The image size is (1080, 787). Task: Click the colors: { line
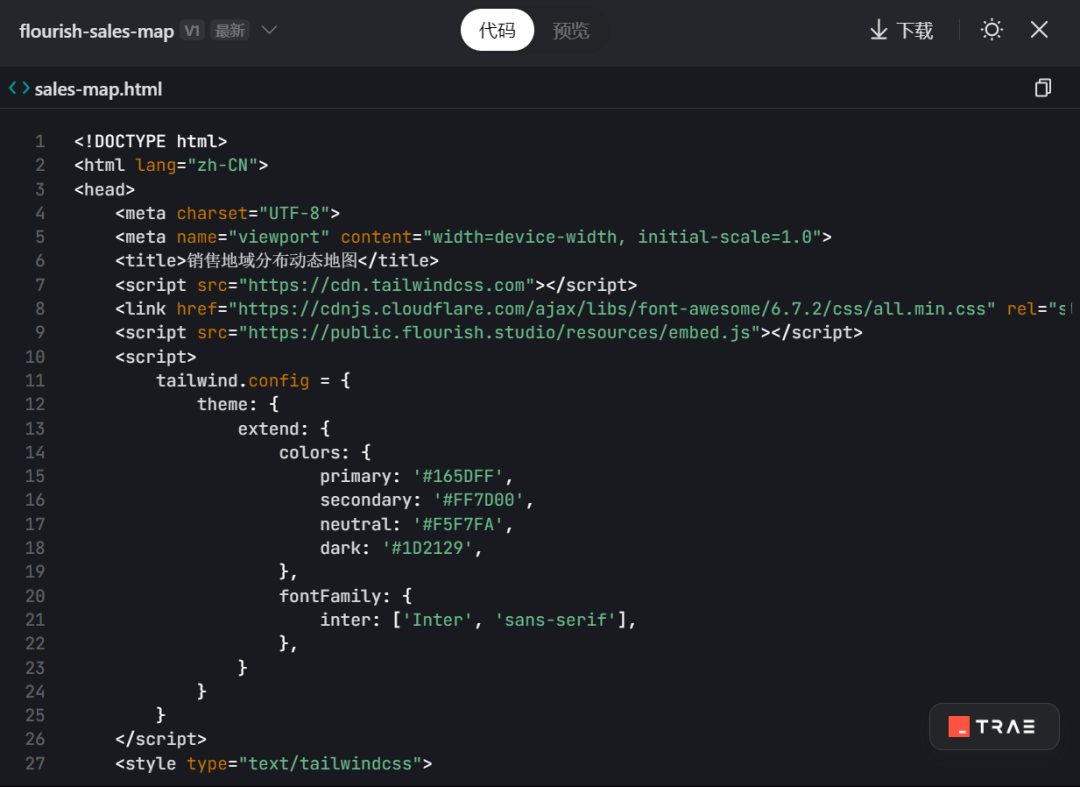click(x=325, y=452)
